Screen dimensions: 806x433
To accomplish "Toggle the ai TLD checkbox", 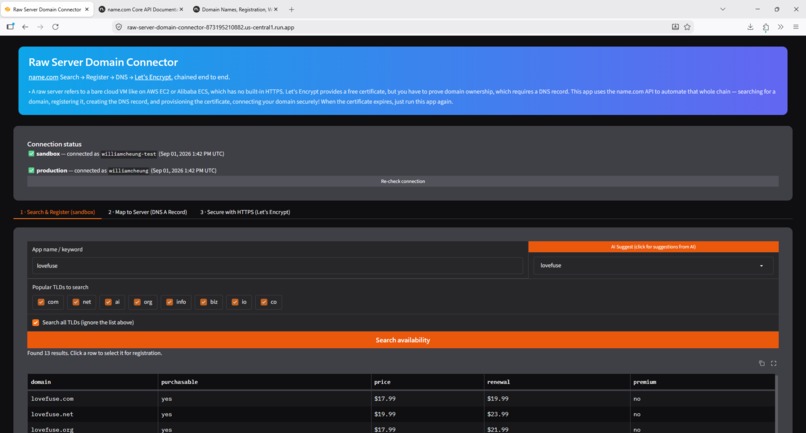I will [x=108, y=302].
